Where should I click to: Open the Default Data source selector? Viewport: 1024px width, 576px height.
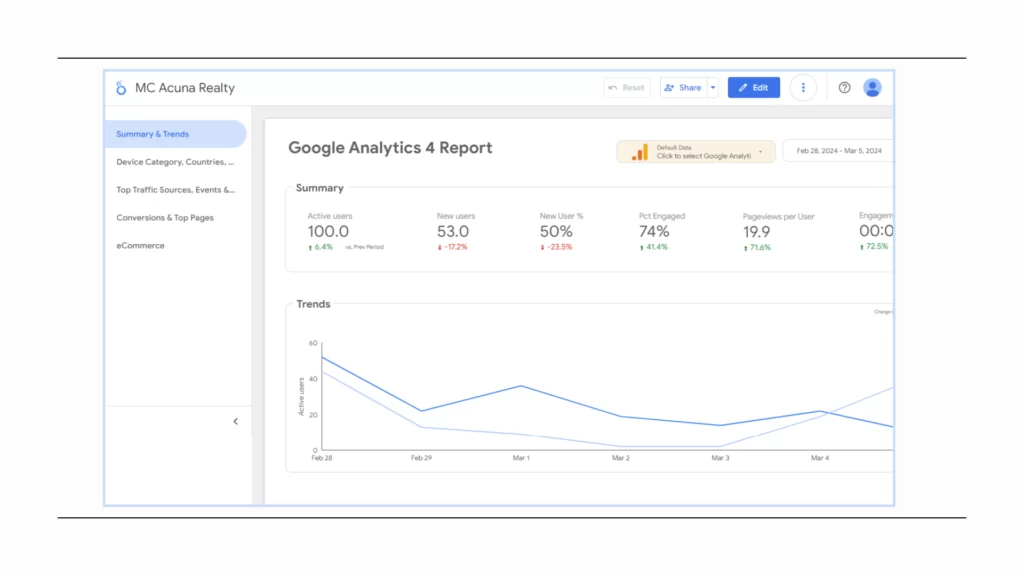click(696, 152)
